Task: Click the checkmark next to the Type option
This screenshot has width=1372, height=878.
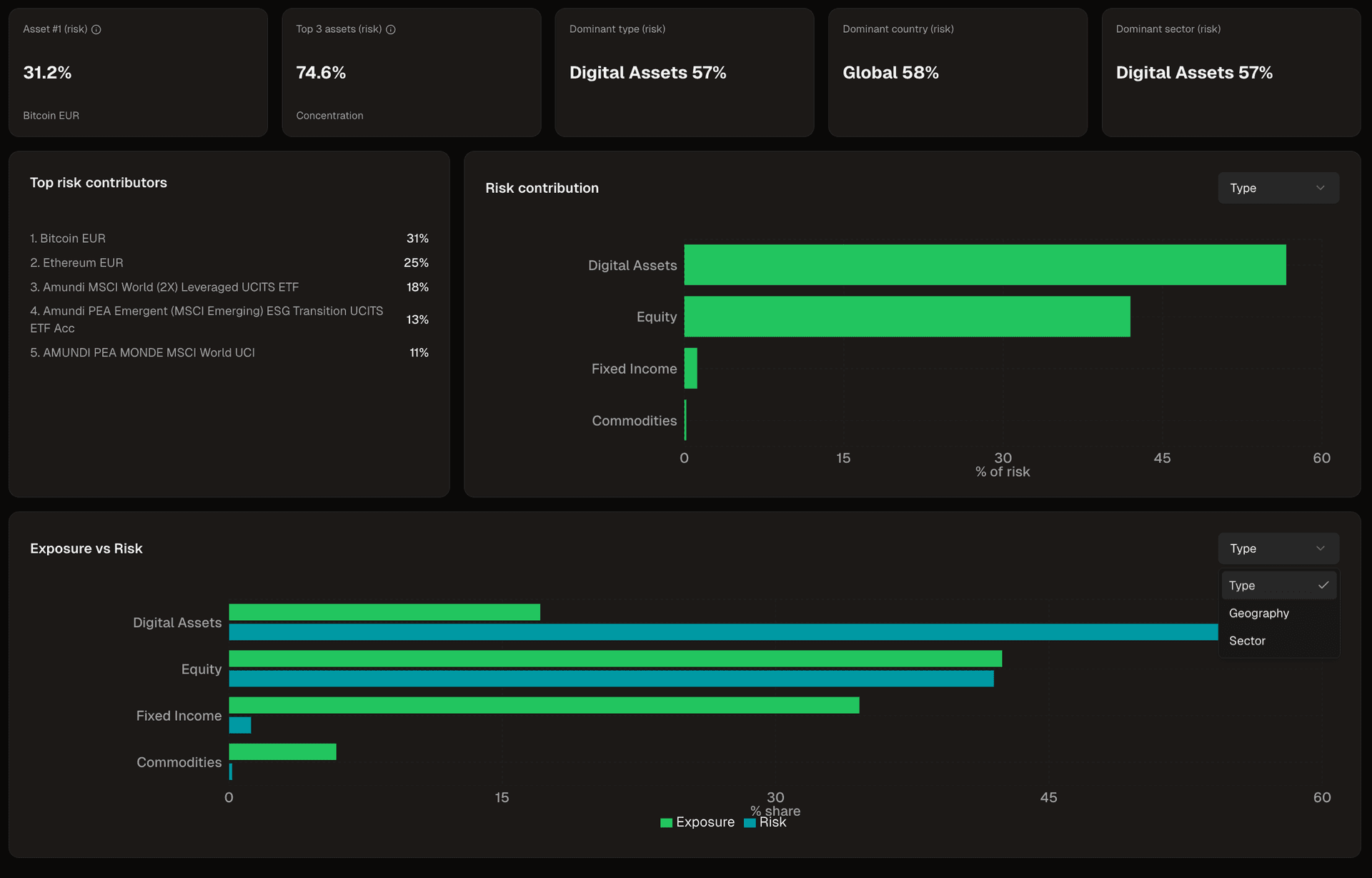Action: click(1323, 585)
